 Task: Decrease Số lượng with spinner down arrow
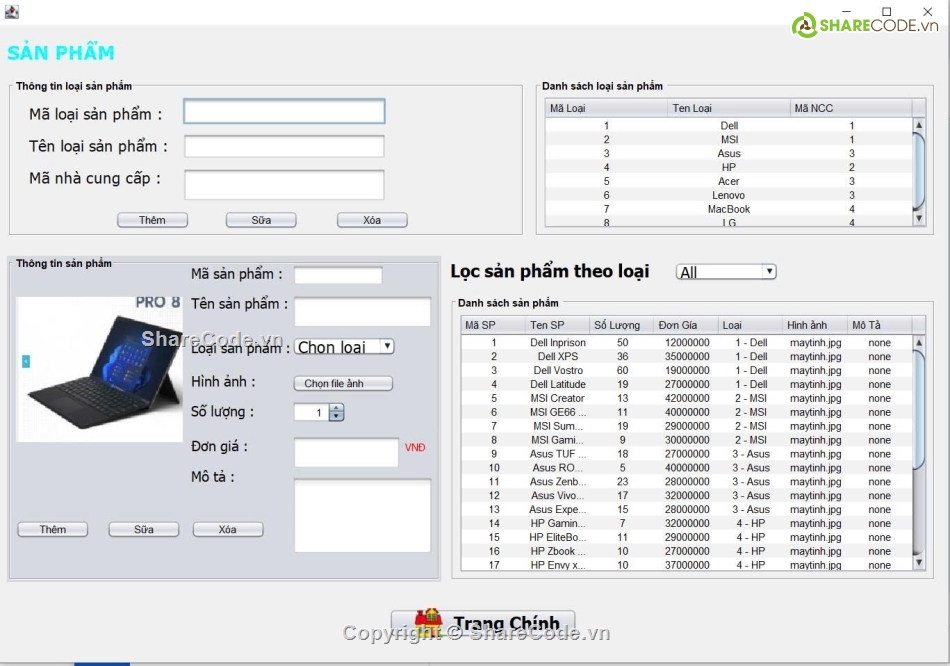pyautogui.click(x=337, y=417)
